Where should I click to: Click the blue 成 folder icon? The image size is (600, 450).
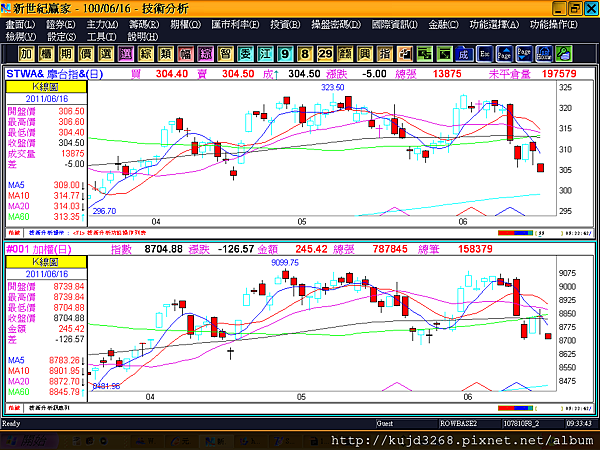(x=464, y=54)
